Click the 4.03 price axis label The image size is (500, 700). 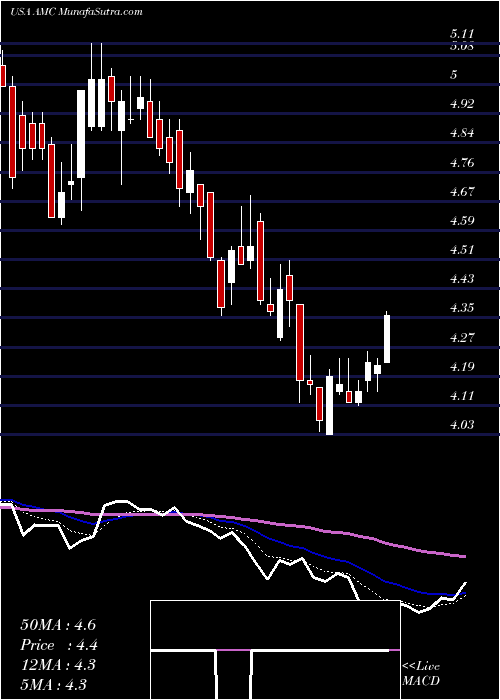click(462, 425)
